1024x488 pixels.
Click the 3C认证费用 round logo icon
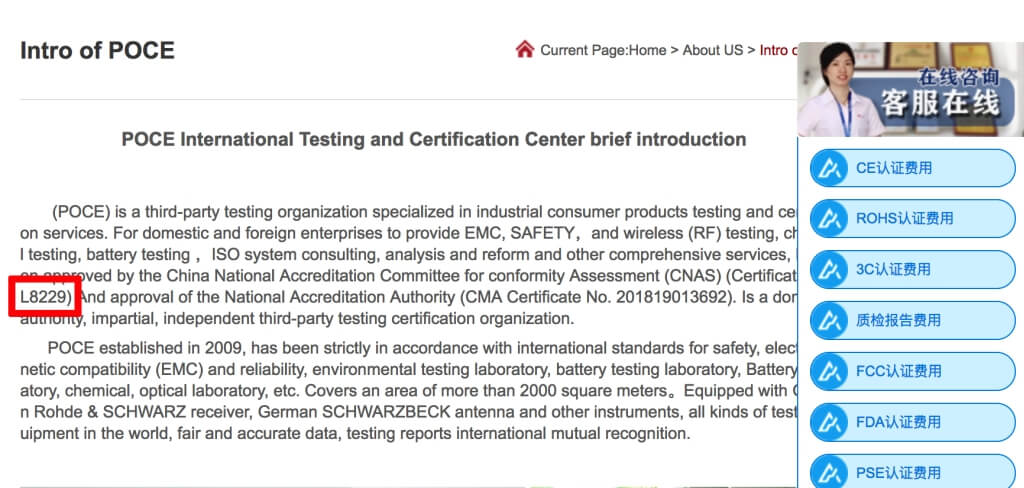[829, 269]
